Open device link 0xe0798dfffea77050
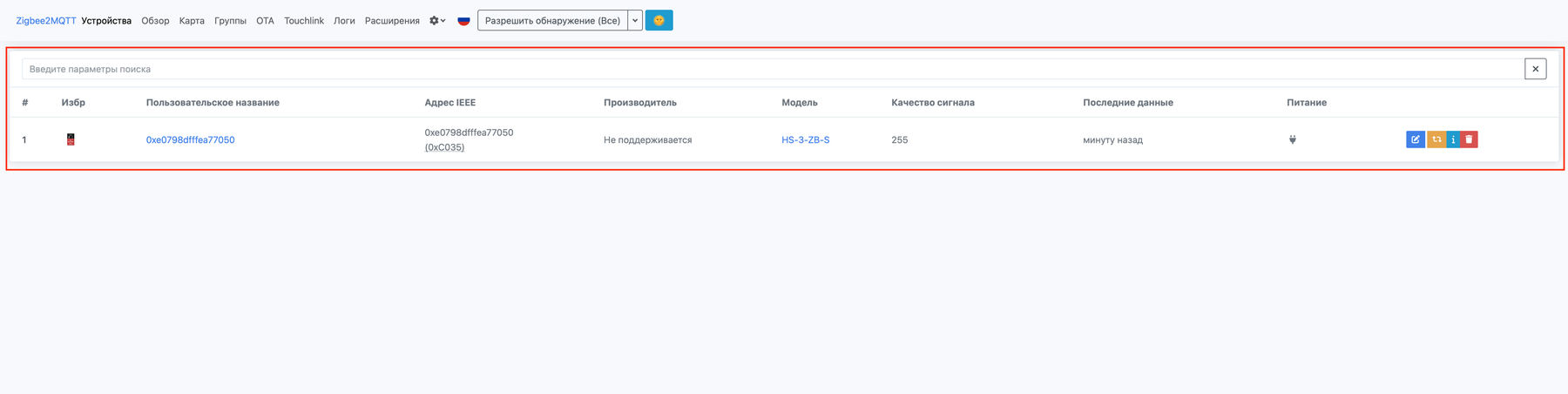Image resolution: width=1568 pixels, height=394 pixels. tap(190, 139)
